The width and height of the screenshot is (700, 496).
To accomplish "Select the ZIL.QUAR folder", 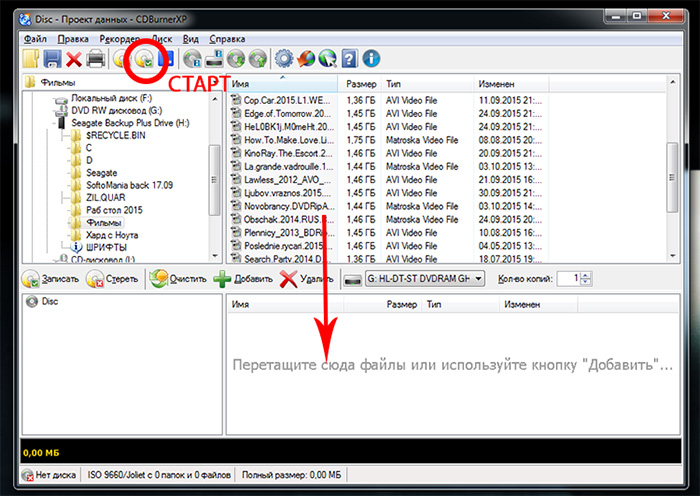I will [106, 197].
